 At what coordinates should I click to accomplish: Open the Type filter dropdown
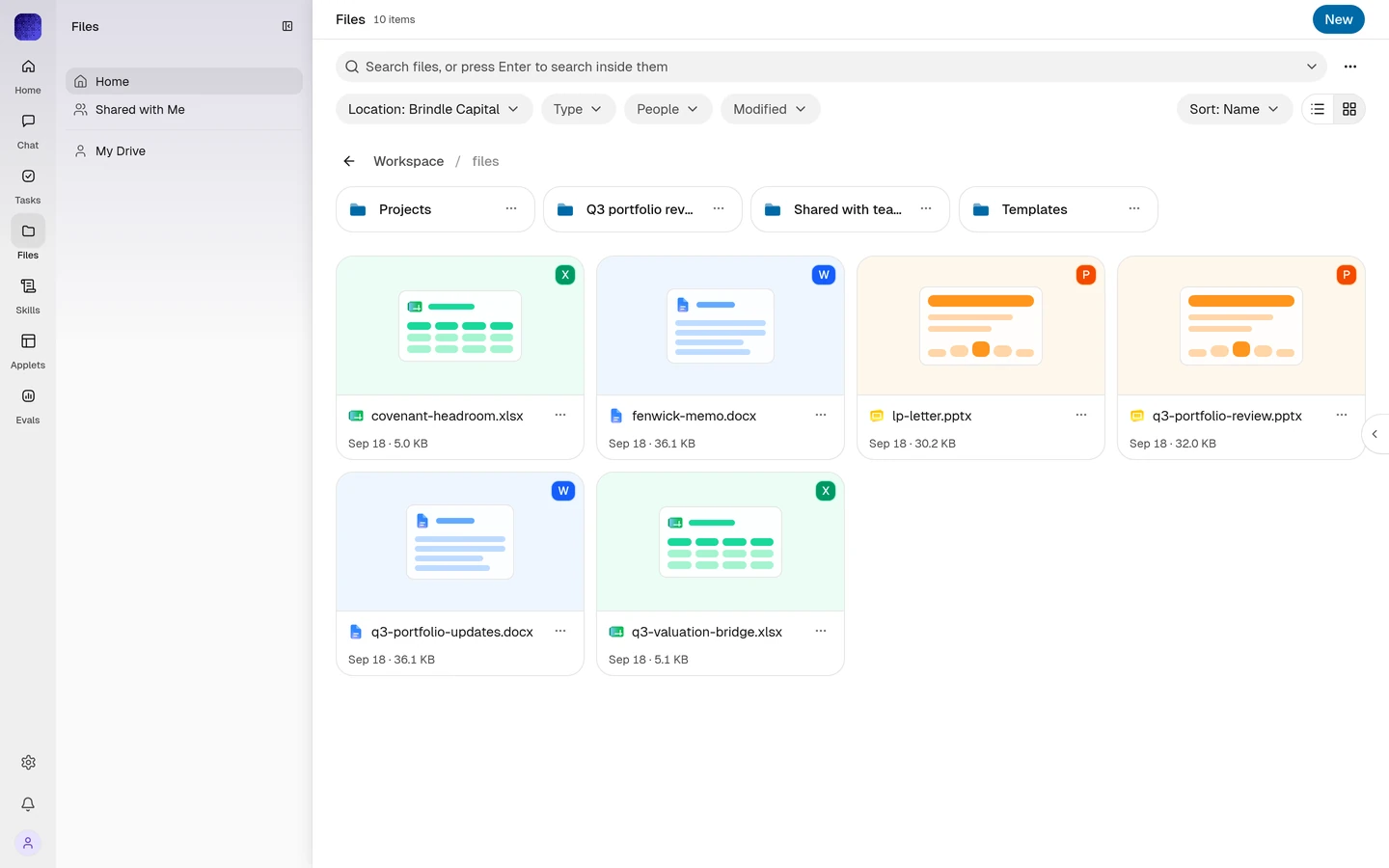point(578,109)
